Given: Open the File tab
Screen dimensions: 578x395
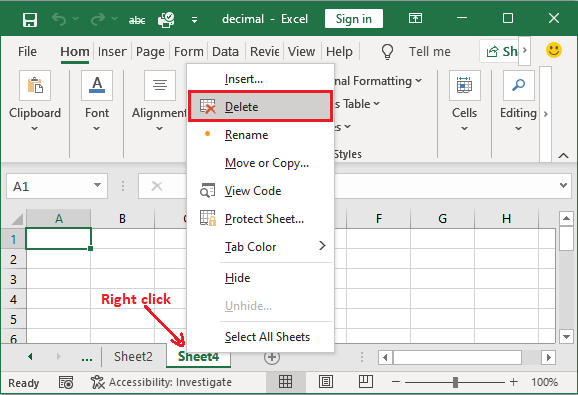Looking at the screenshot, I should [27, 52].
